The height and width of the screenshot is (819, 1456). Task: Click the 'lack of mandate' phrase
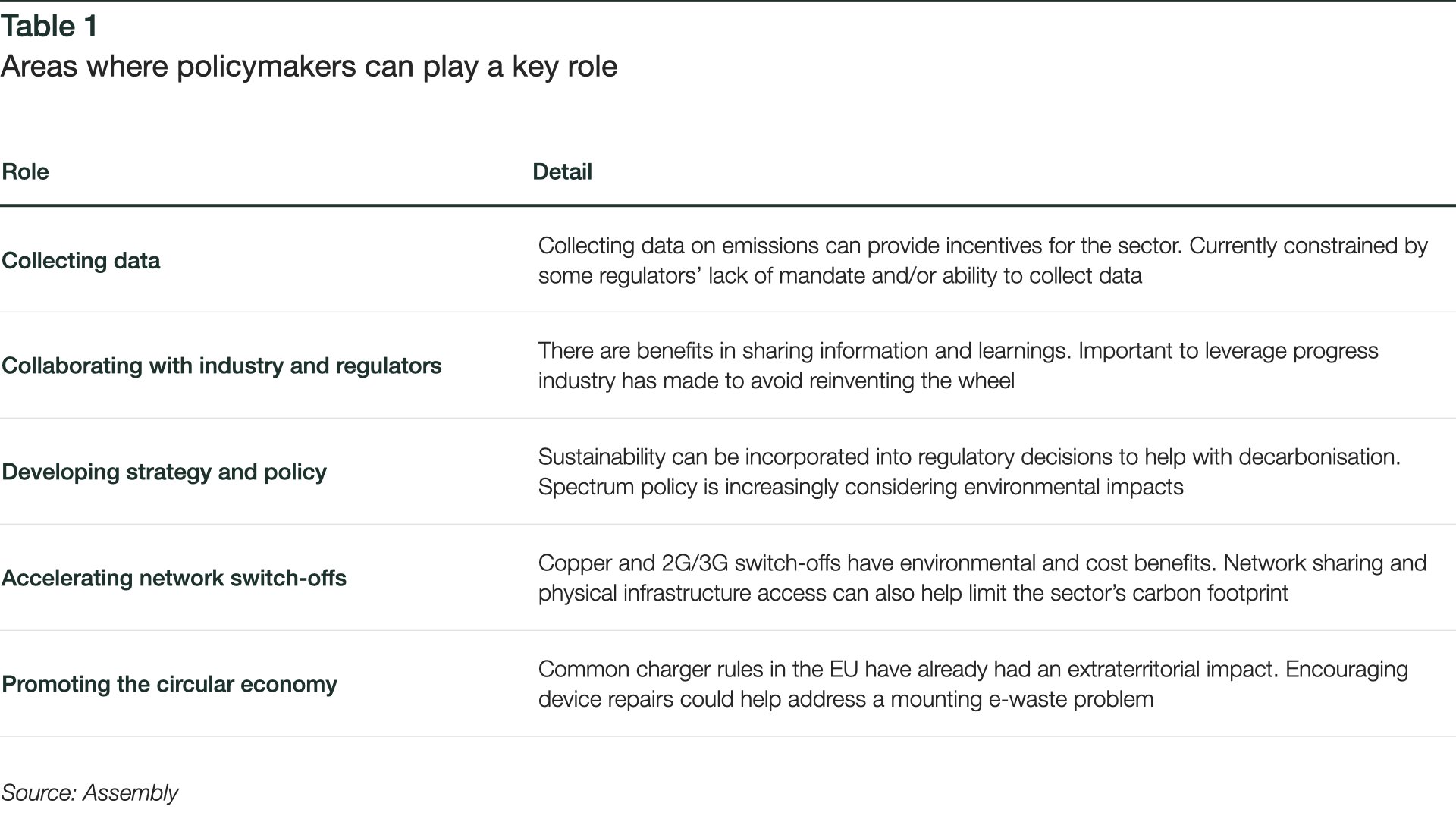pos(787,275)
